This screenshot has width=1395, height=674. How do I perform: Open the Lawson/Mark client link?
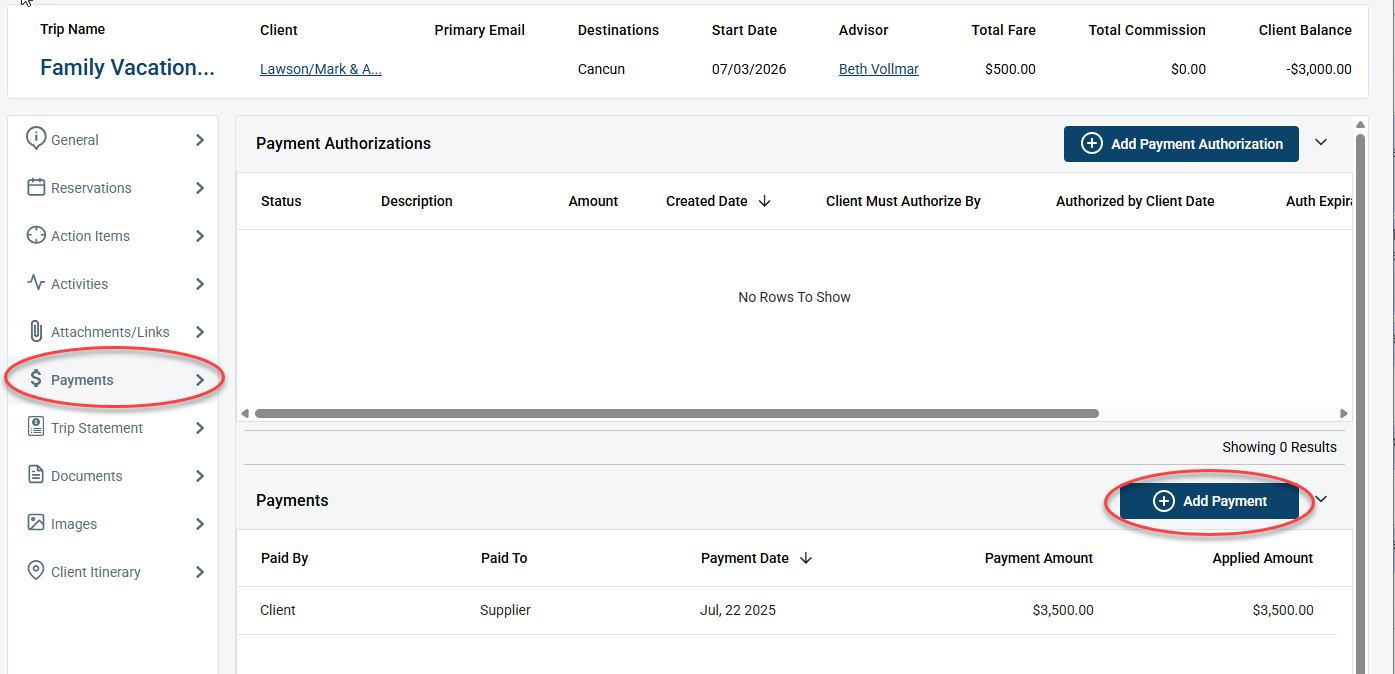click(x=320, y=68)
